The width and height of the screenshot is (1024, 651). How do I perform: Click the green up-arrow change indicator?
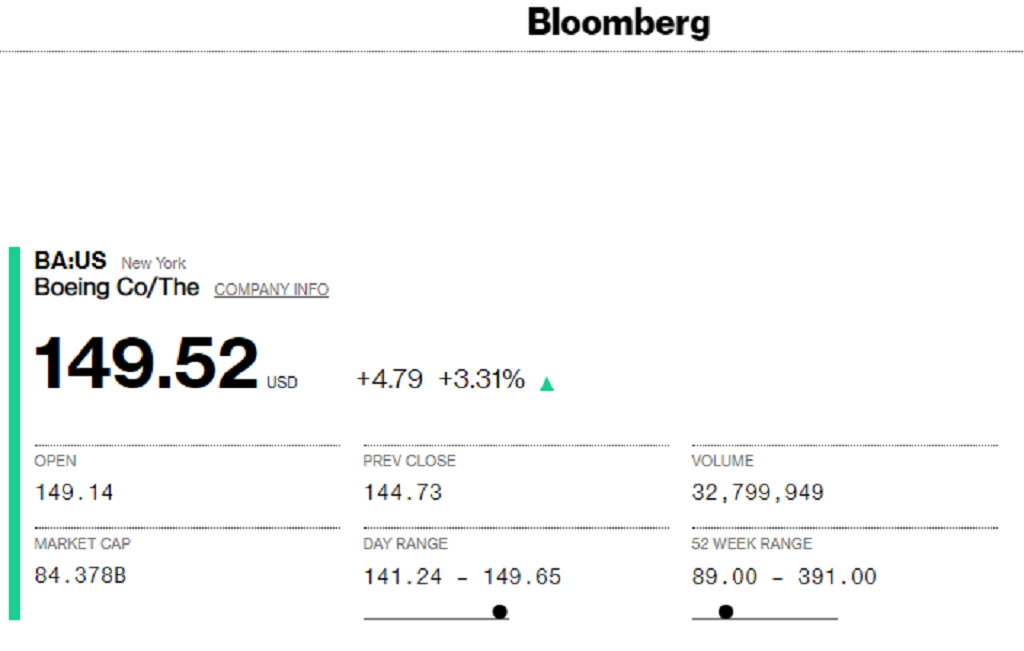tap(547, 384)
